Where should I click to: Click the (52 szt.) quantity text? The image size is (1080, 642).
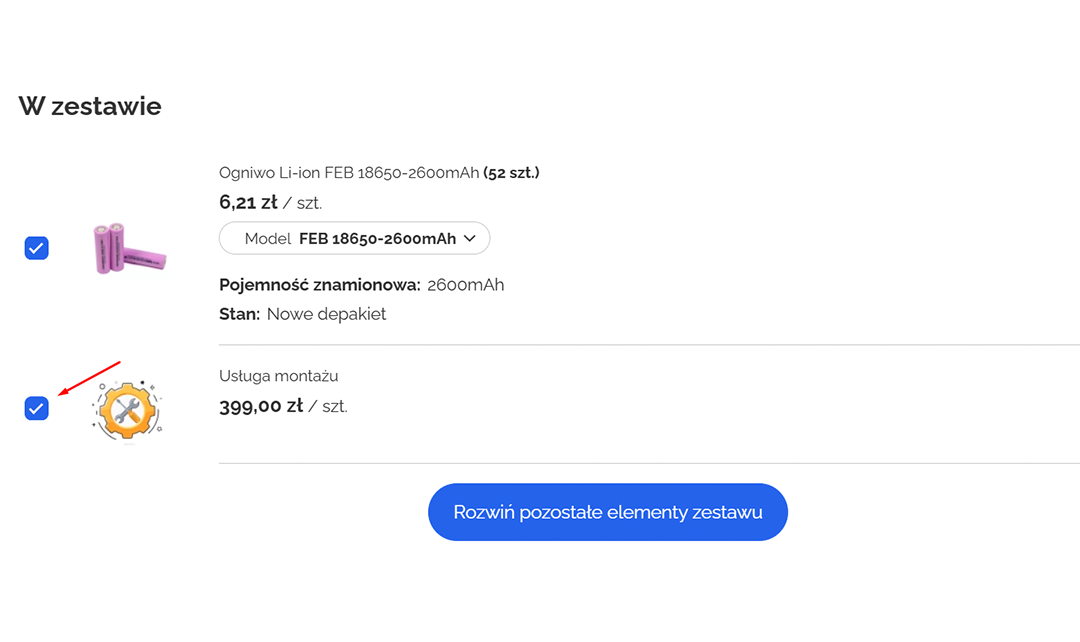(x=511, y=173)
